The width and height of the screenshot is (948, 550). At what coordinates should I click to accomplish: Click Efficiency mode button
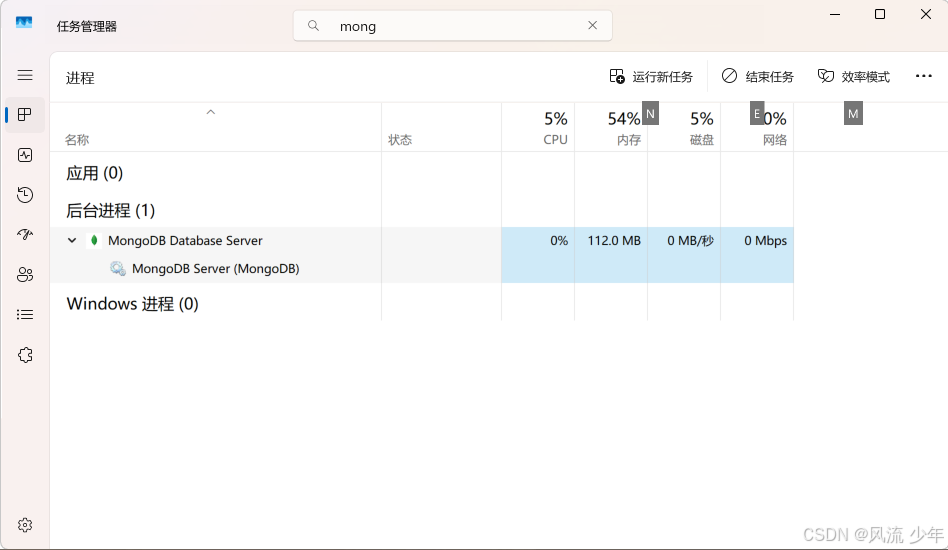pos(854,77)
